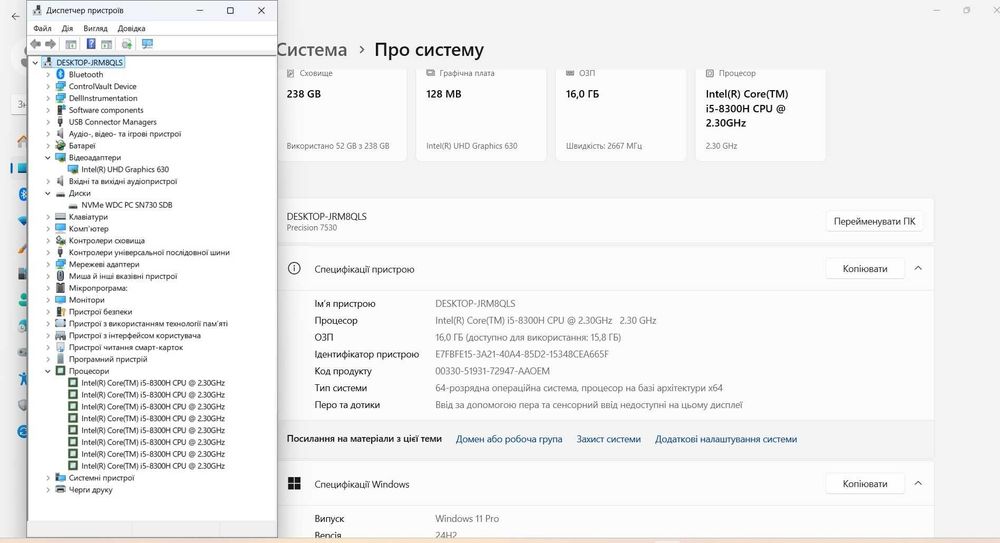Expand the Системні пристрої category
Image resolution: width=1000 pixels, height=543 pixels.
(x=48, y=478)
